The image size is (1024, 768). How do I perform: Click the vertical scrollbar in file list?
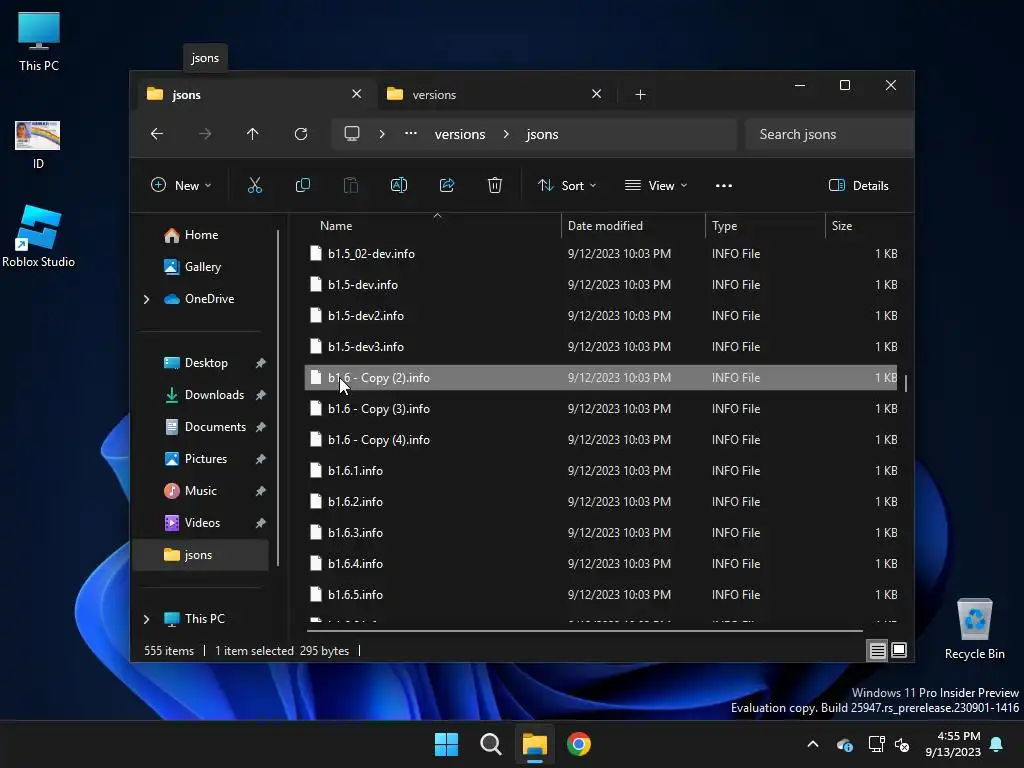(906, 383)
